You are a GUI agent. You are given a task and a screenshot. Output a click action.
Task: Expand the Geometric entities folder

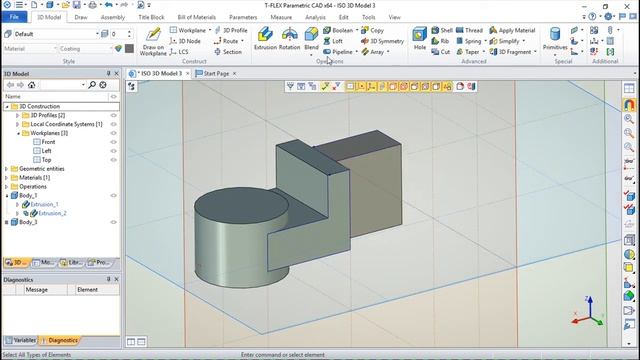(x=7, y=169)
